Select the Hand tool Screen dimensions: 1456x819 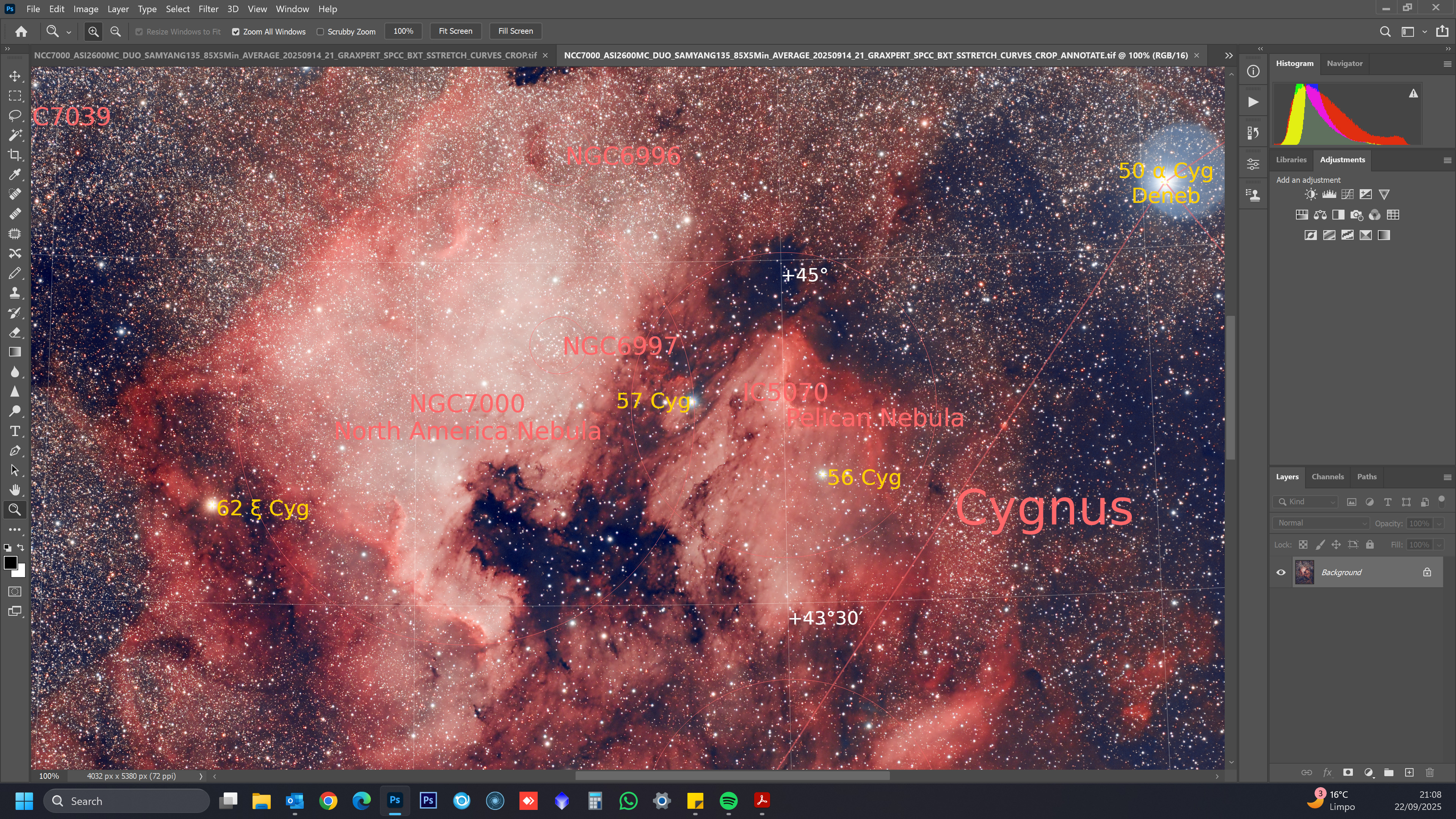click(x=15, y=490)
